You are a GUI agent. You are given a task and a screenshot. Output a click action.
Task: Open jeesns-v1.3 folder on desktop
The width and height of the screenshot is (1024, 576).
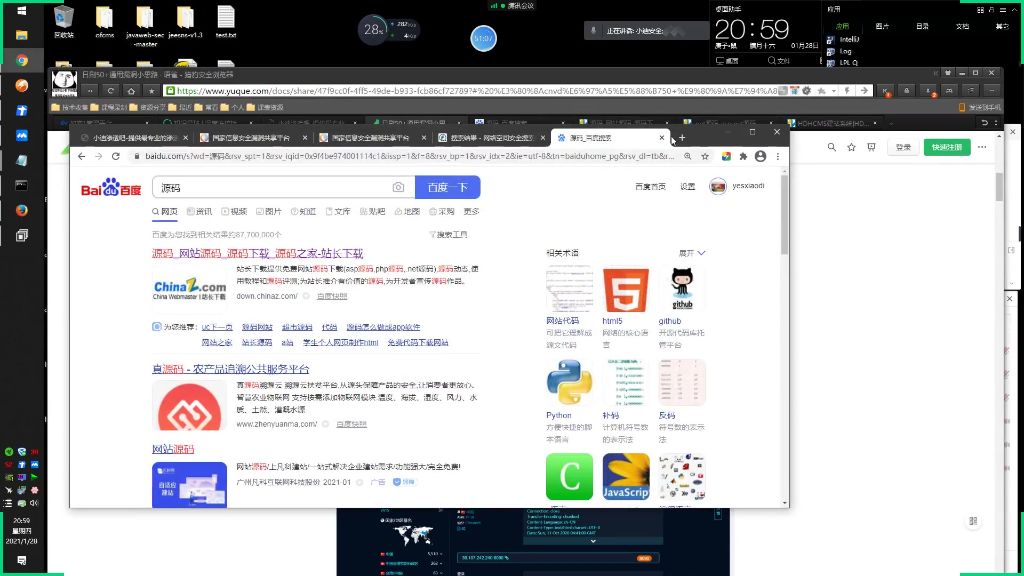coord(185,22)
